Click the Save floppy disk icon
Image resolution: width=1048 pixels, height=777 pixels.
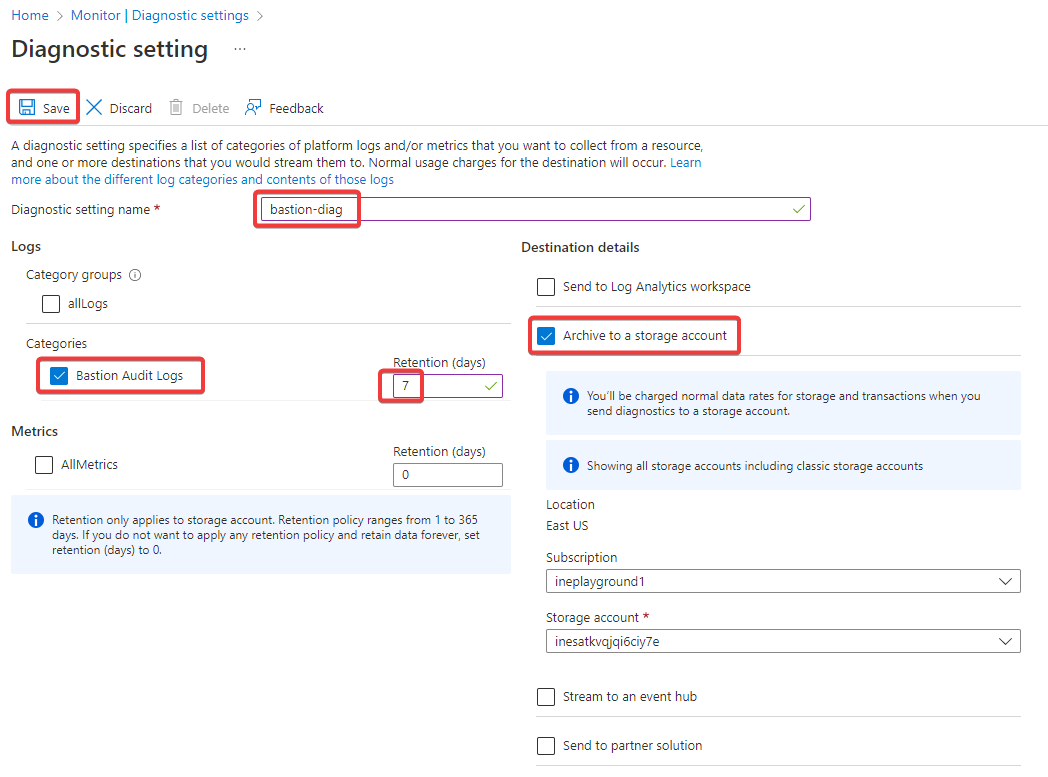[27, 108]
